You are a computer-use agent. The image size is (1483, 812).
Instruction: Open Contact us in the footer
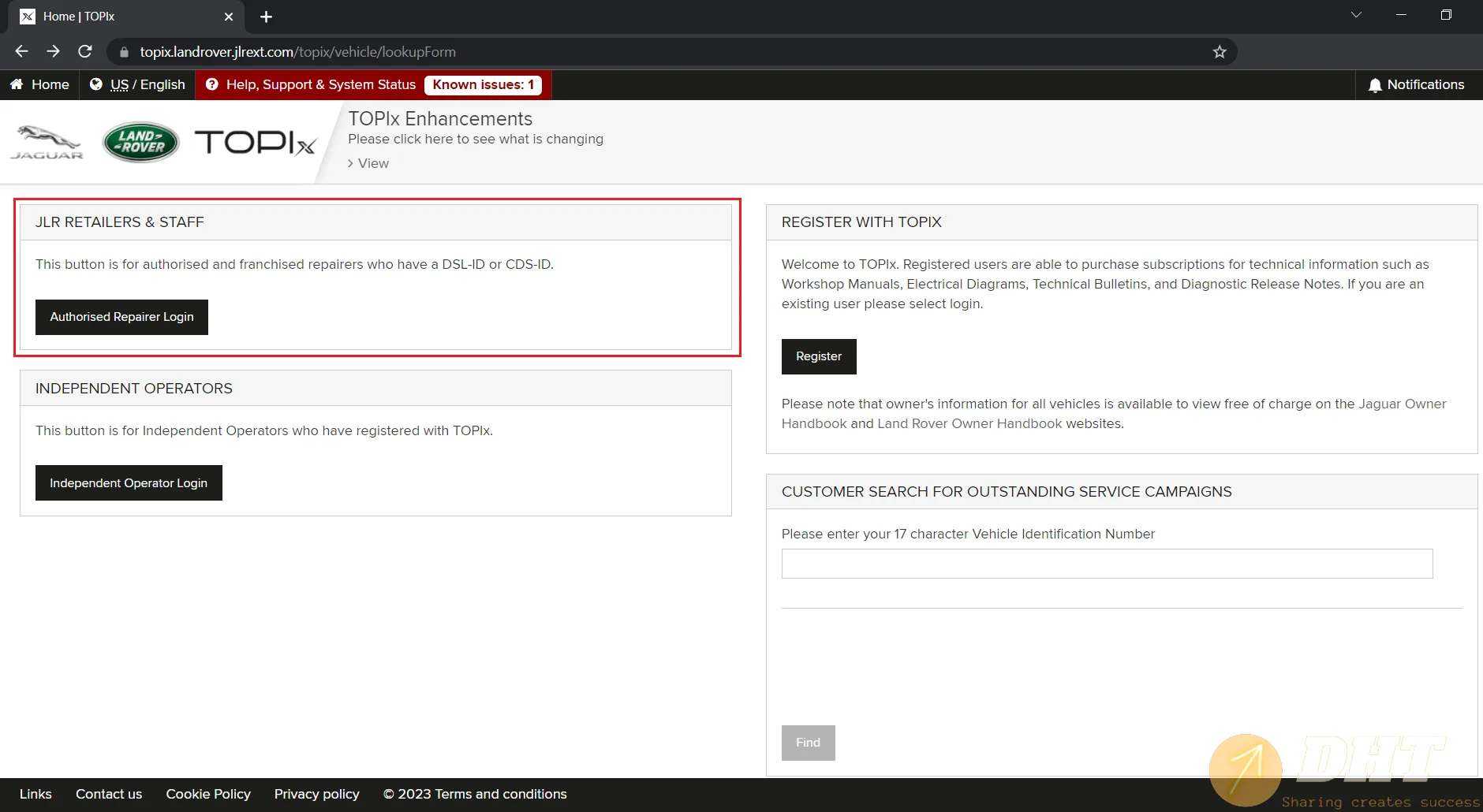click(109, 794)
